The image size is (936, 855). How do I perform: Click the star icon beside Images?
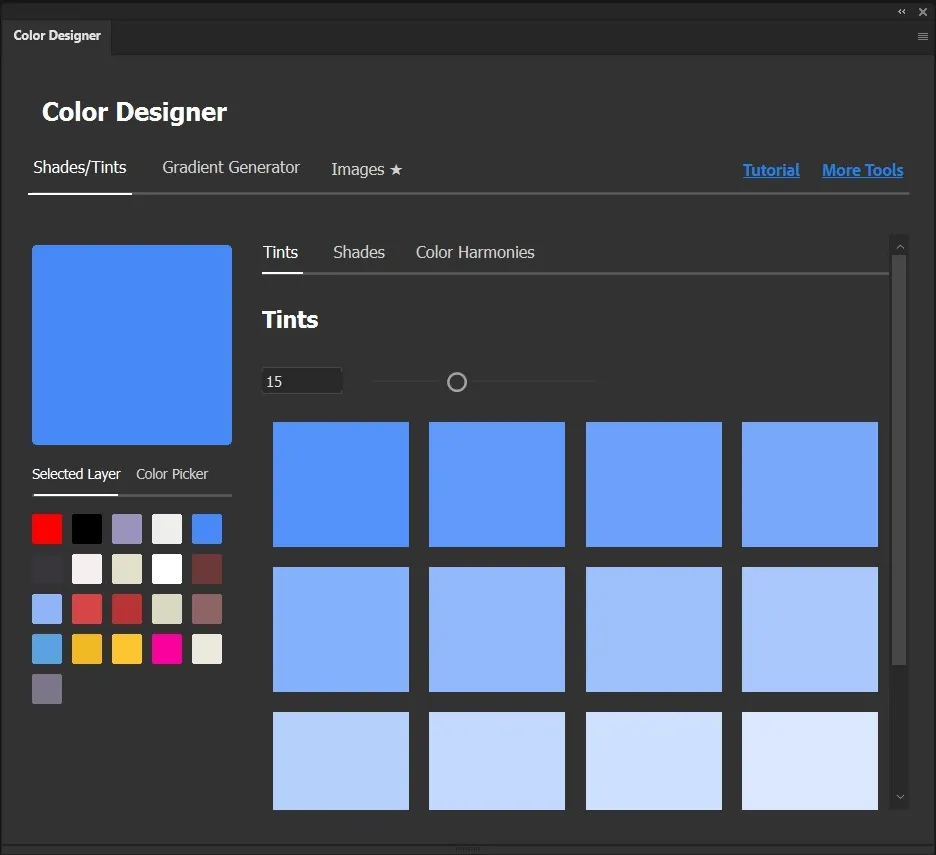pyautogui.click(x=396, y=169)
